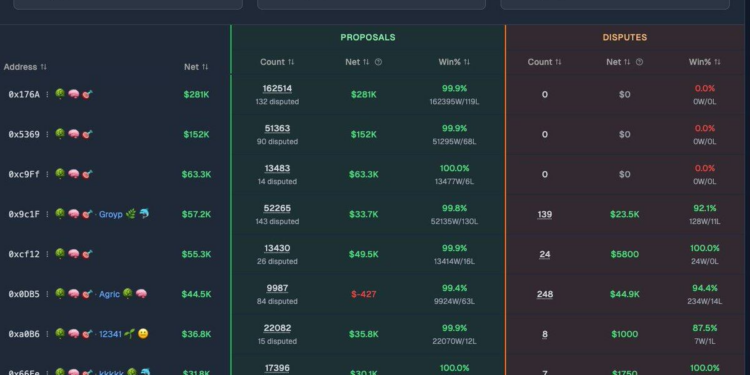Screen dimensions: 750x375
Task: Click the brain emoji after Agric name
Action: pyautogui.click(x=141, y=294)
